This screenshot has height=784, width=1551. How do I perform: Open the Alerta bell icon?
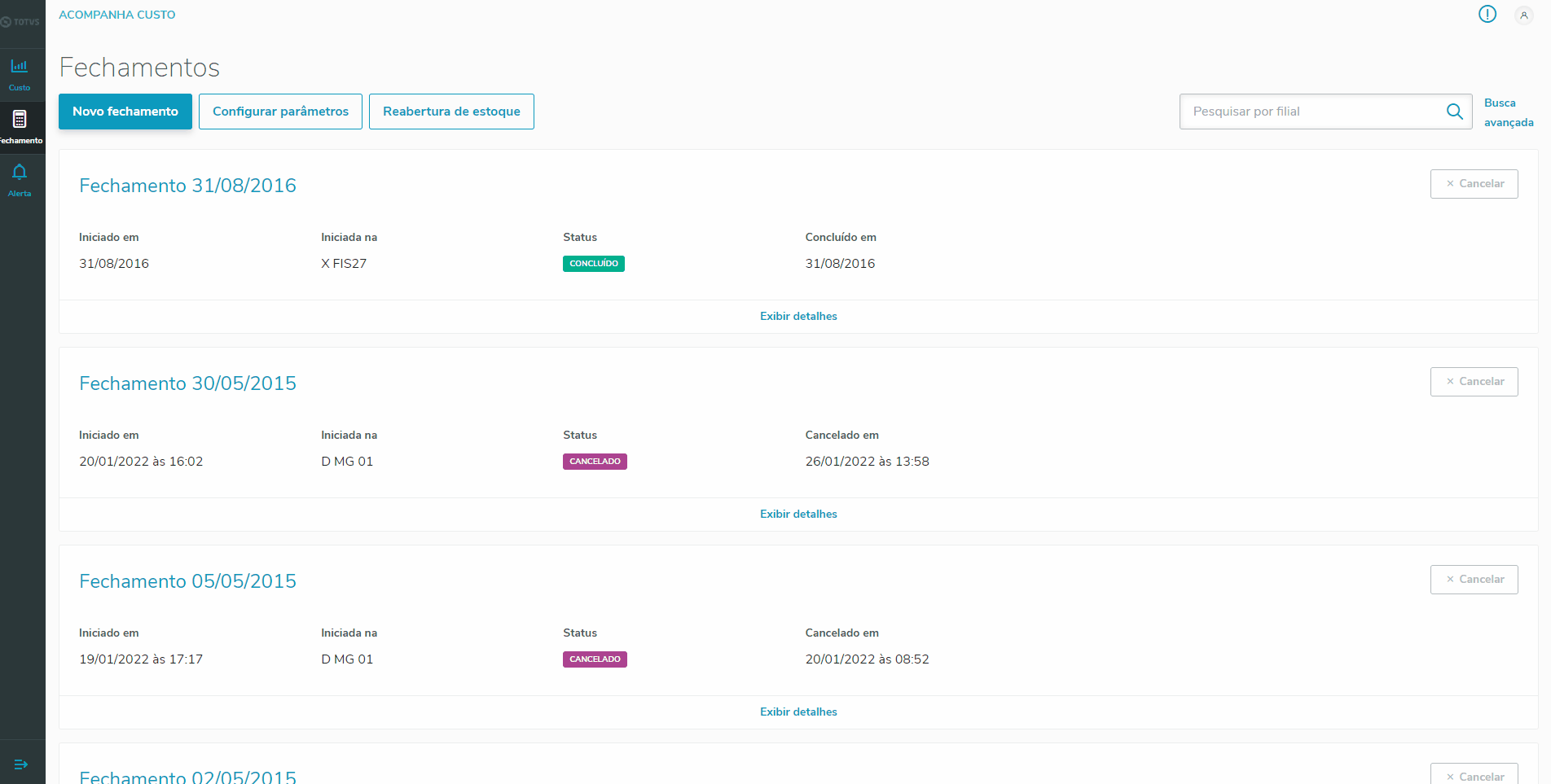(20, 172)
